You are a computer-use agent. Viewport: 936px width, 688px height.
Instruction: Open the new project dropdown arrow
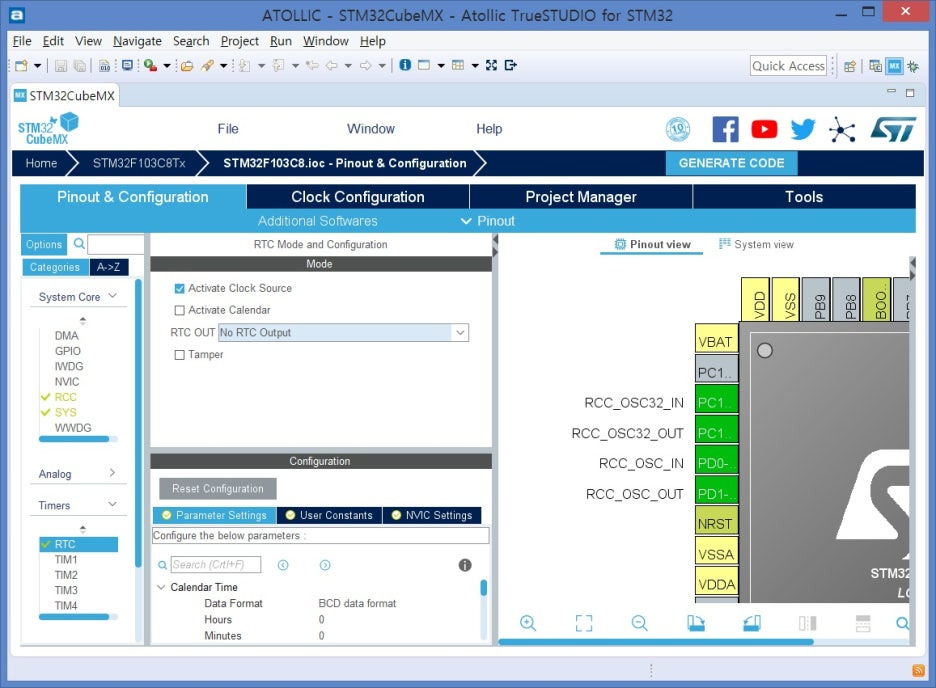click(x=37, y=65)
